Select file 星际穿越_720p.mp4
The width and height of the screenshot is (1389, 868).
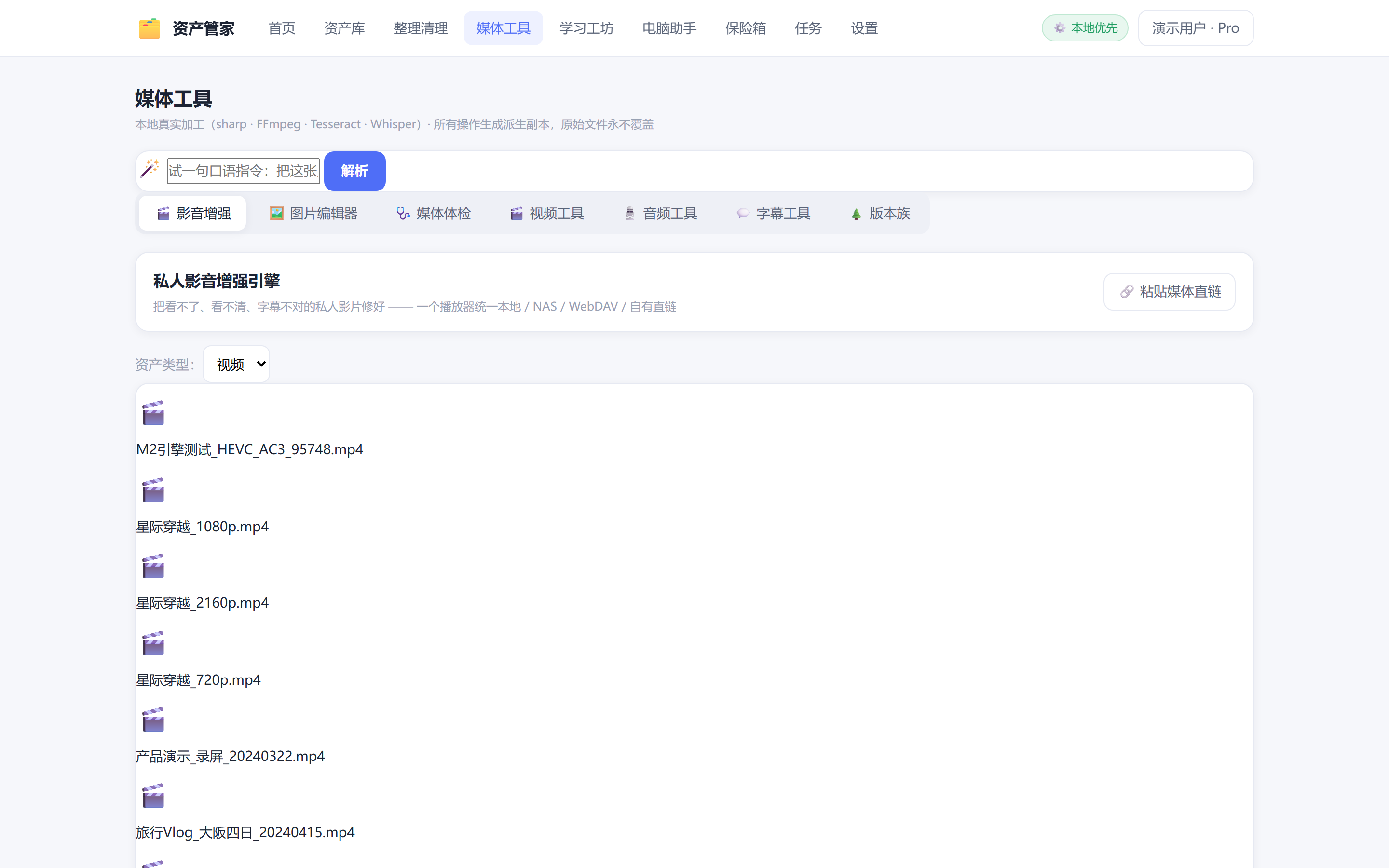click(198, 680)
